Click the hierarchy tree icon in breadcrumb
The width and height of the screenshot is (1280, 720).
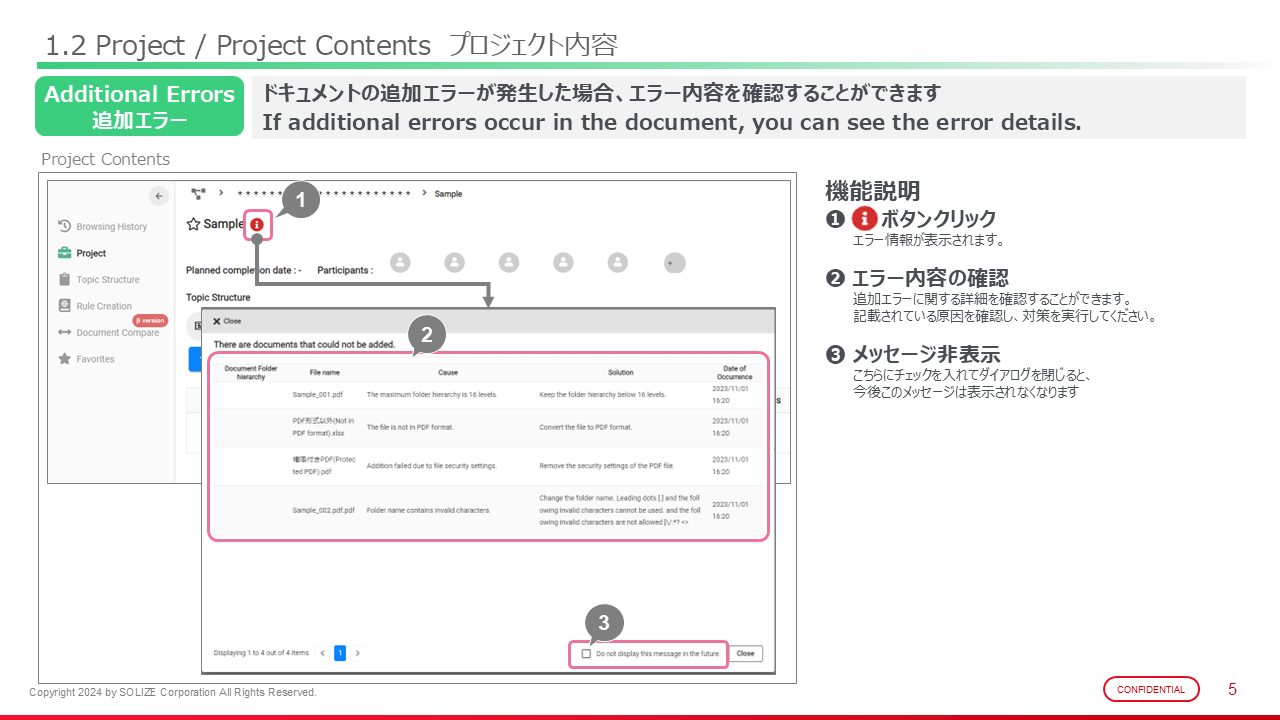coord(198,193)
